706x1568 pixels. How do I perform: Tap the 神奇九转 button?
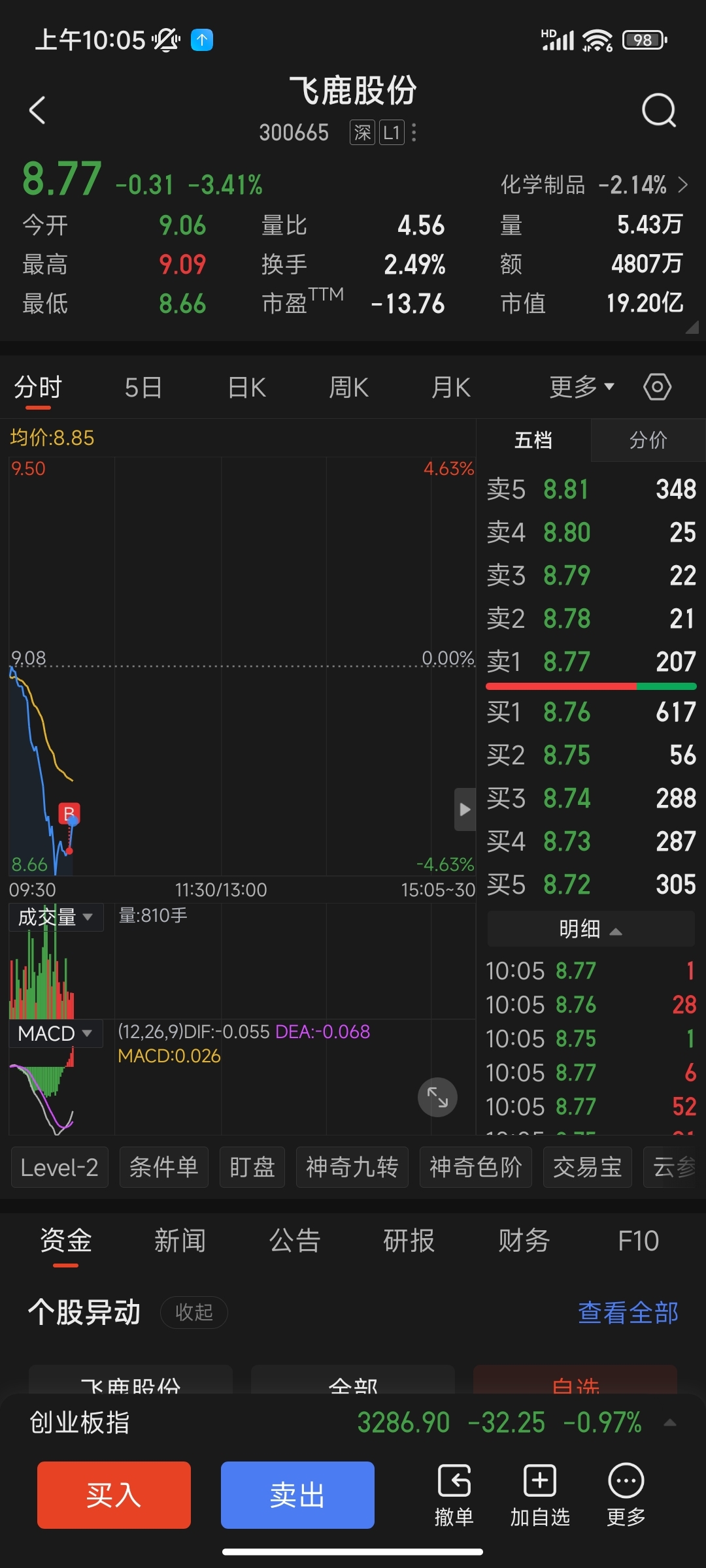(x=352, y=1167)
